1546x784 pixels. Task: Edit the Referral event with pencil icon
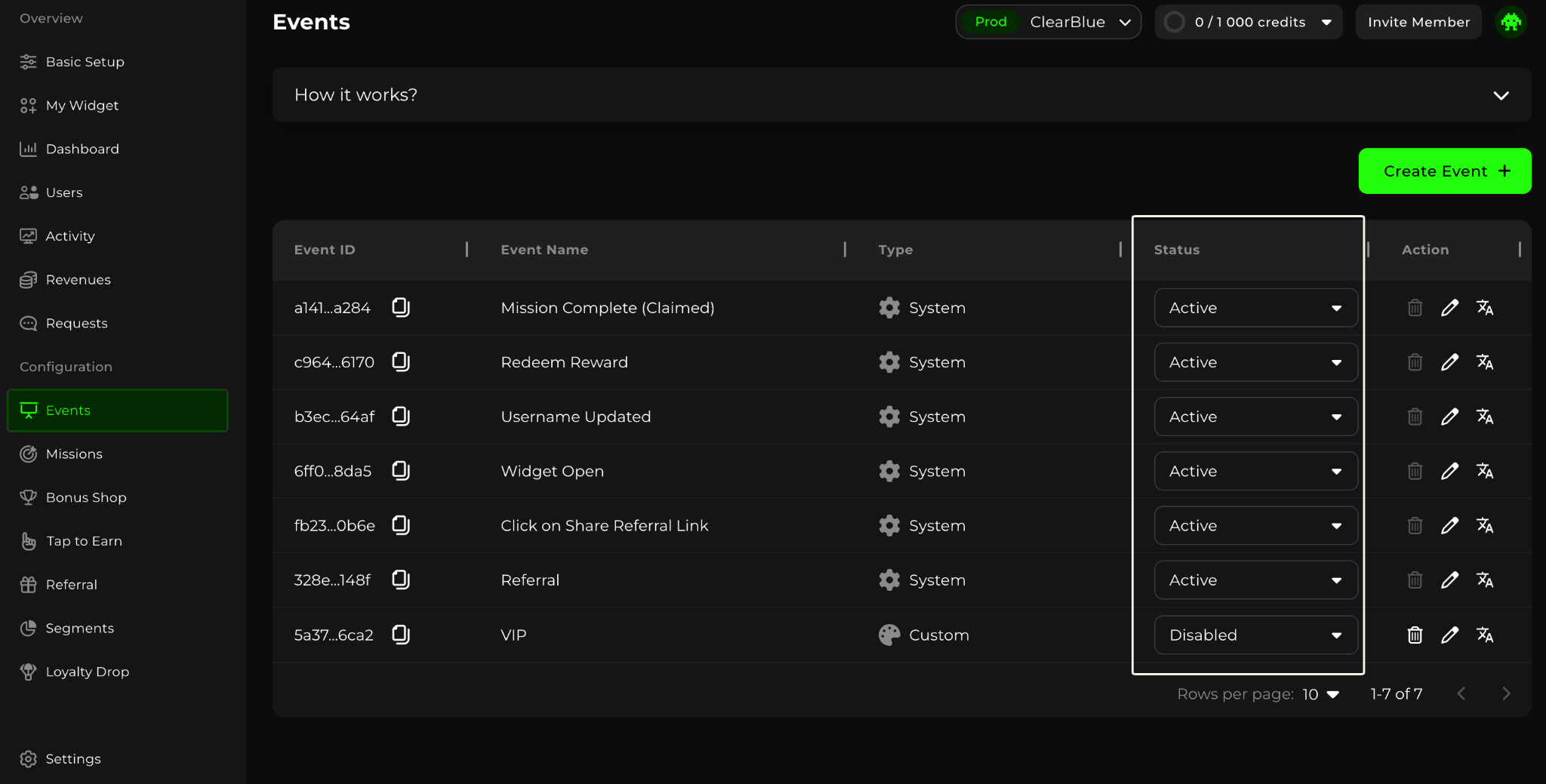click(1449, 580)
